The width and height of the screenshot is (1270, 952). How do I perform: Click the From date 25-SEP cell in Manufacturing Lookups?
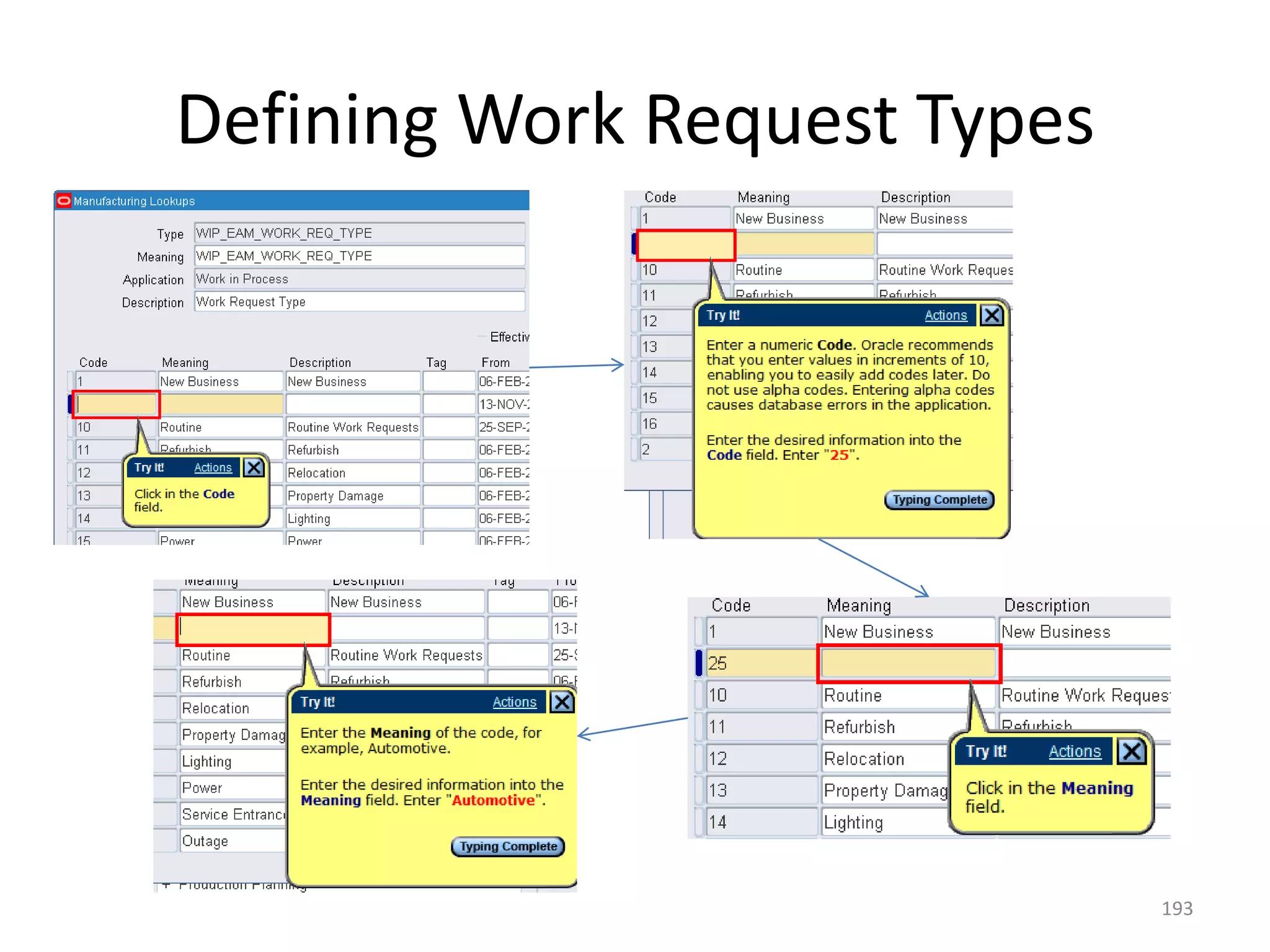(x=503, y=427)
